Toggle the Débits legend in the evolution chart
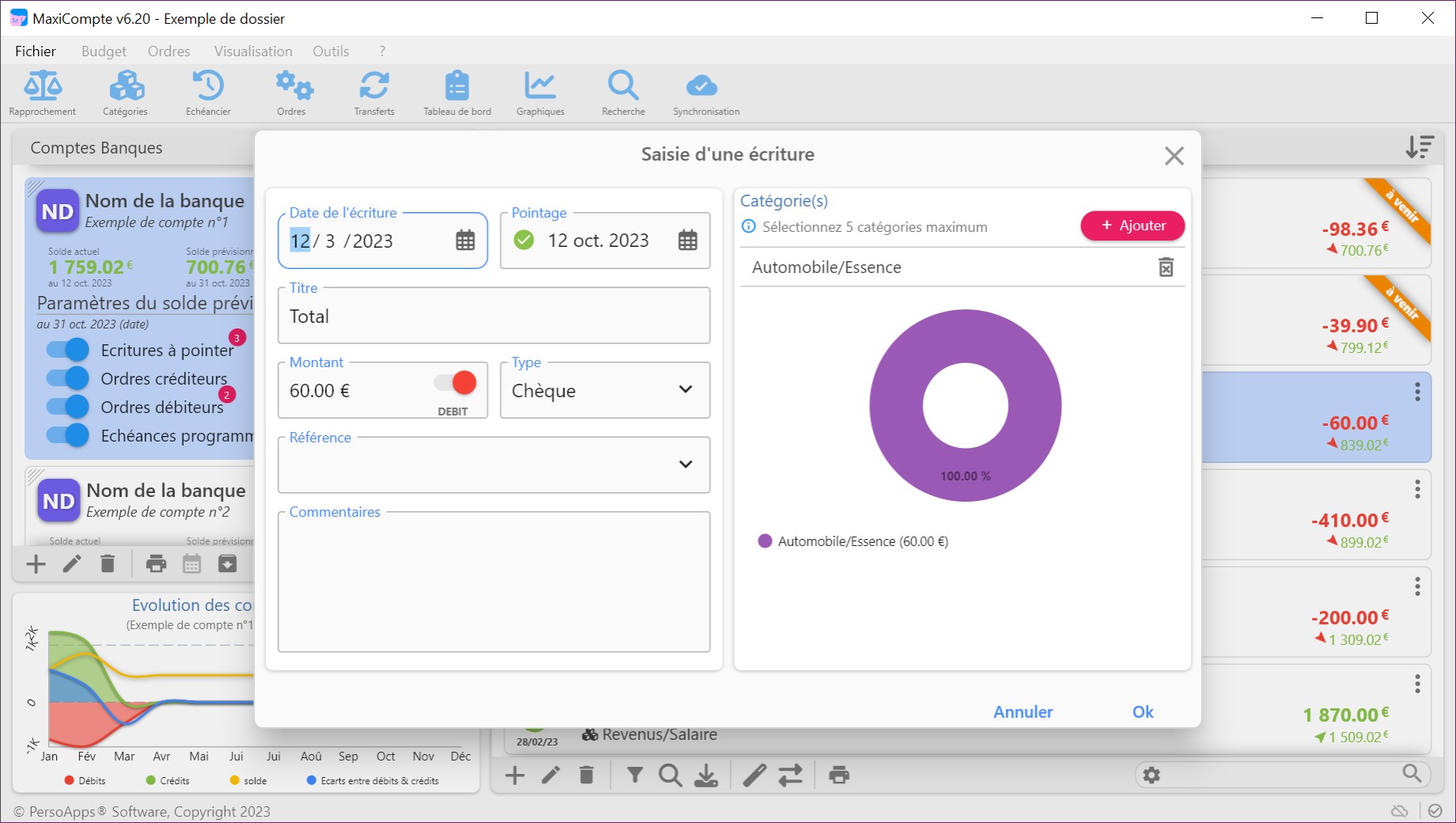This screenshot has width=1456, height=823. point(85,781)
